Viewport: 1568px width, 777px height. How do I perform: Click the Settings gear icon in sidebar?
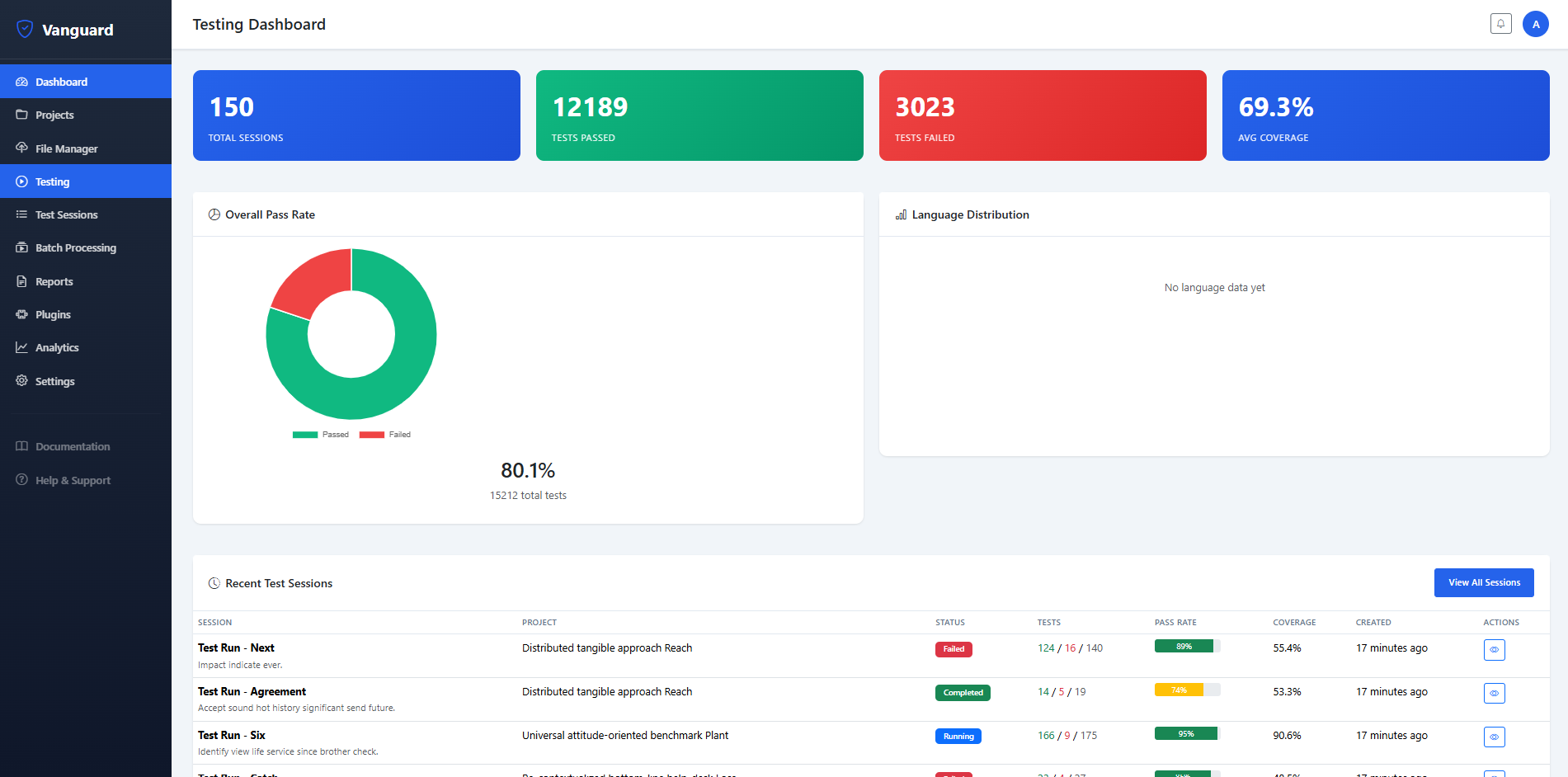[22, 381]
